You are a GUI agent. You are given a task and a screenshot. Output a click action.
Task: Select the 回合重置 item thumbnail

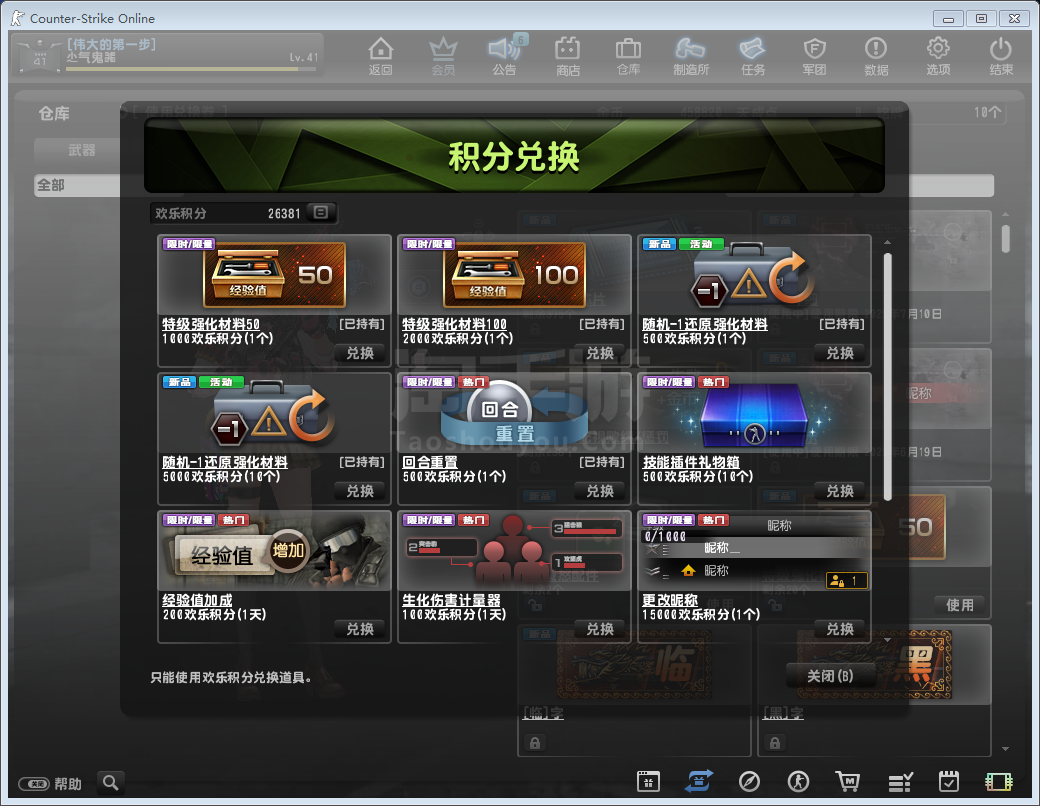pos(514,413)
